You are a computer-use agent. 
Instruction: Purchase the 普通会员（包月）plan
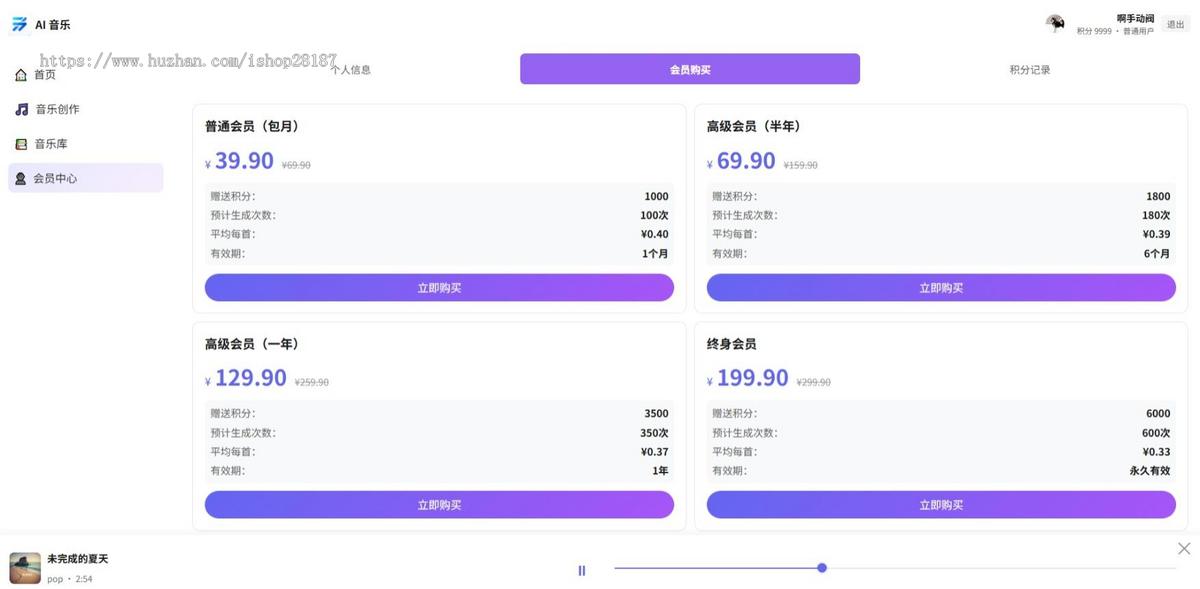439,287
